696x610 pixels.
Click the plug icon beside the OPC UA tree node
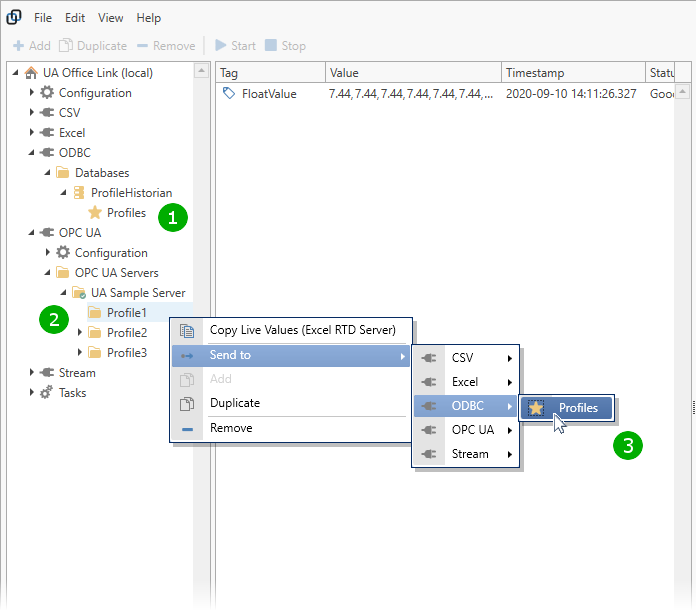[47, 232]
